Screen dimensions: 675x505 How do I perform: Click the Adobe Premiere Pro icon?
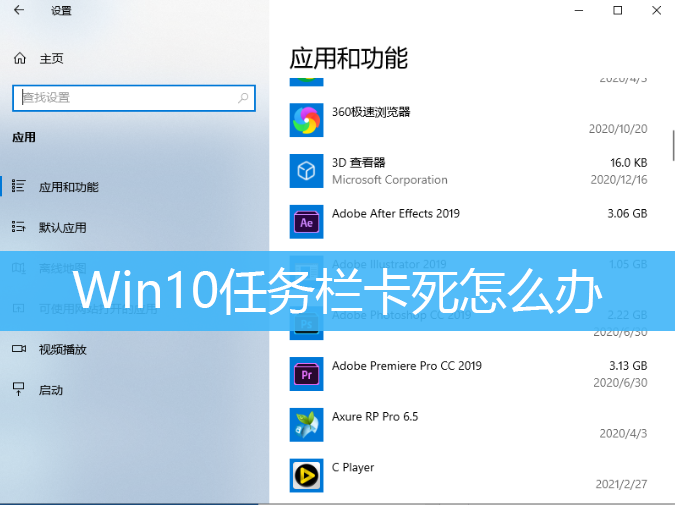305,374
